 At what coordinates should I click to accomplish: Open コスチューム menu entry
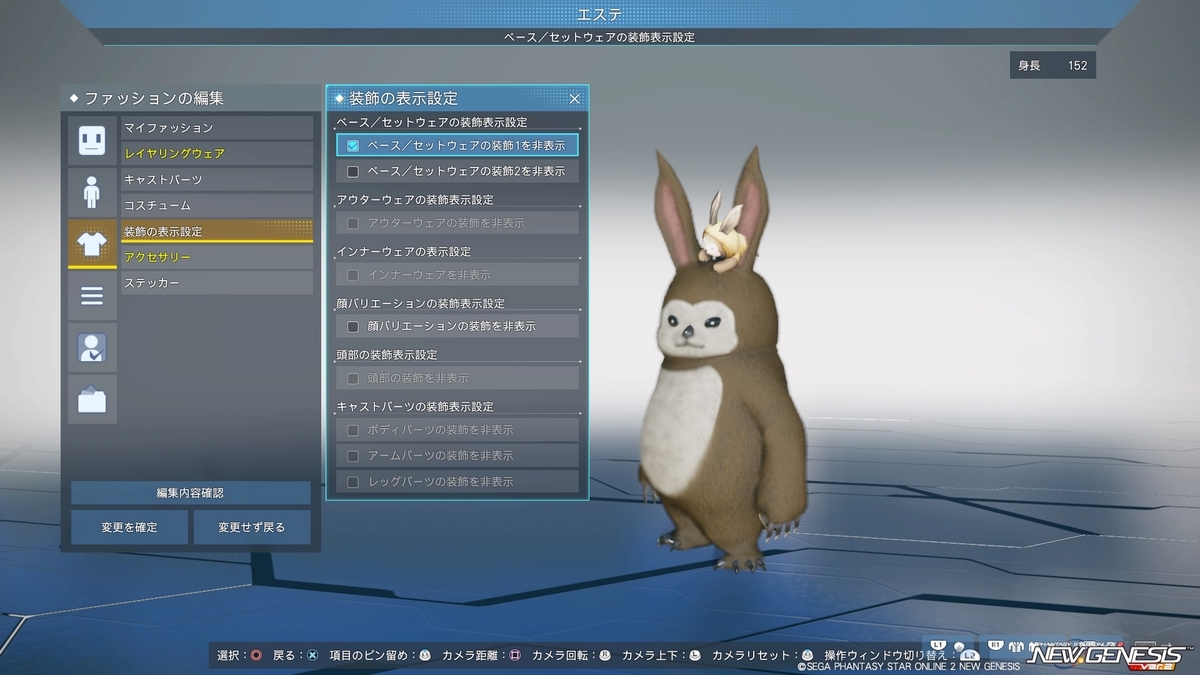click(x=217, y=206)
